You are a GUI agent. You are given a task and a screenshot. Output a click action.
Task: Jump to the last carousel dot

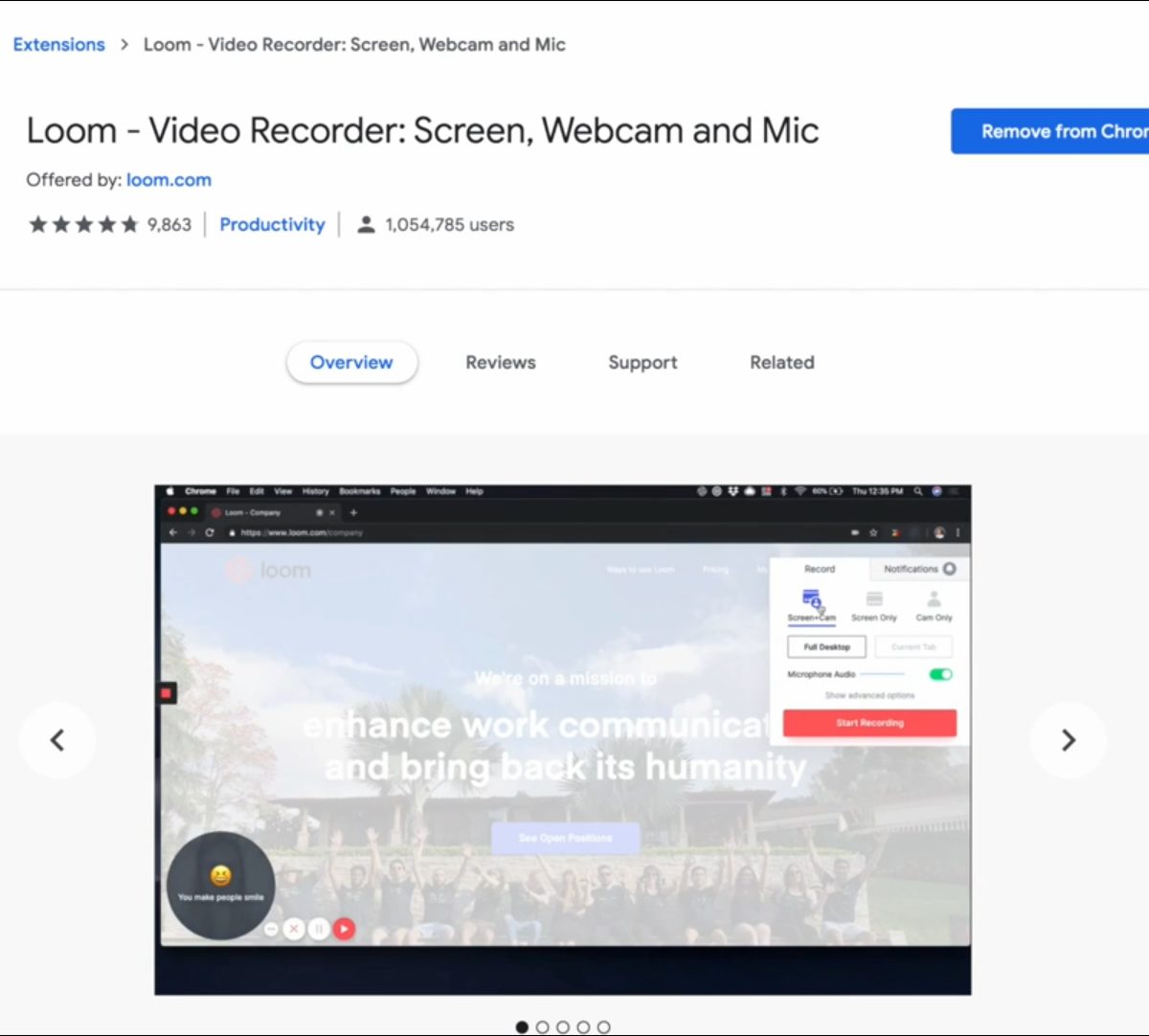pyautogui.click(x=603, y=1026)
